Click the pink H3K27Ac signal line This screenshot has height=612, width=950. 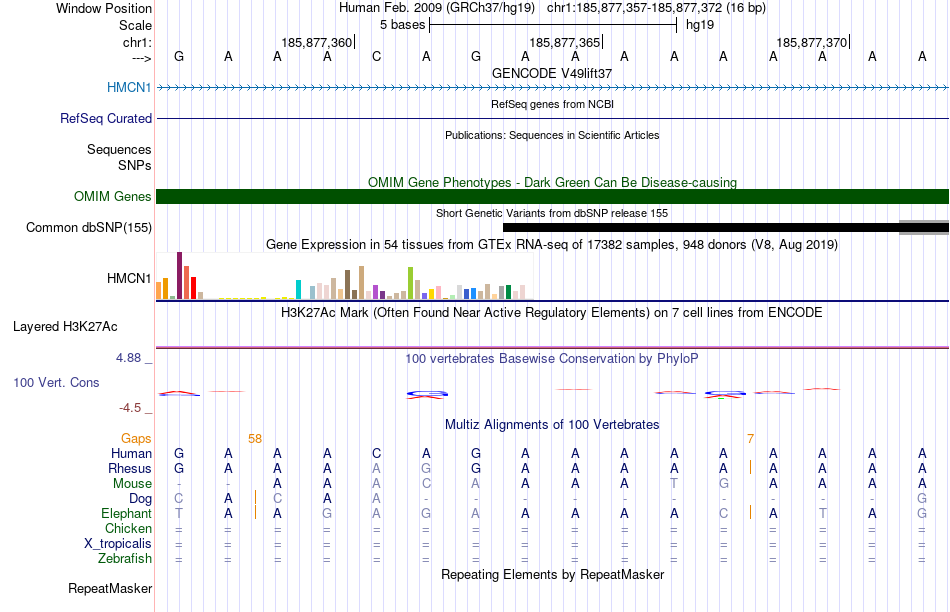tap(553, 347)
